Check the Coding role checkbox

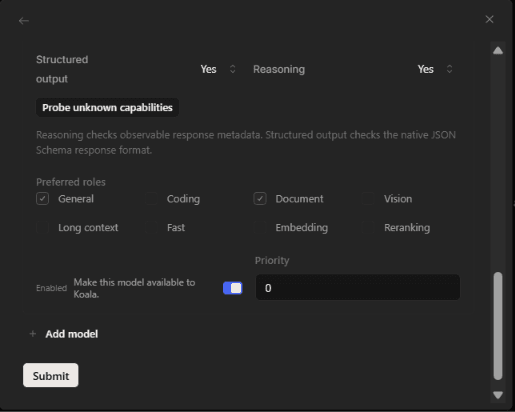point(151,199)
